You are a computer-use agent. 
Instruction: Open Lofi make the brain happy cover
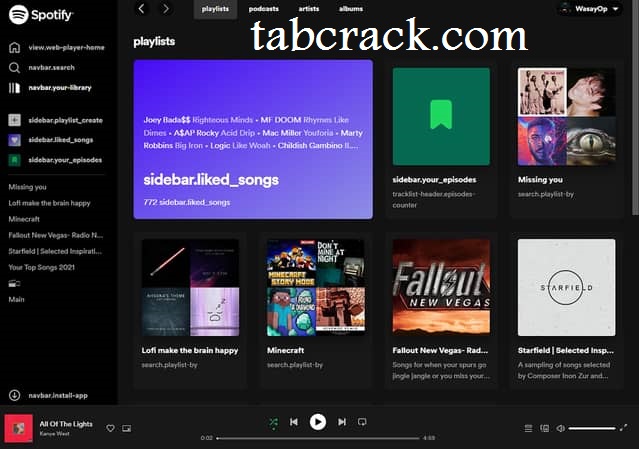click(x=190, y=288)
